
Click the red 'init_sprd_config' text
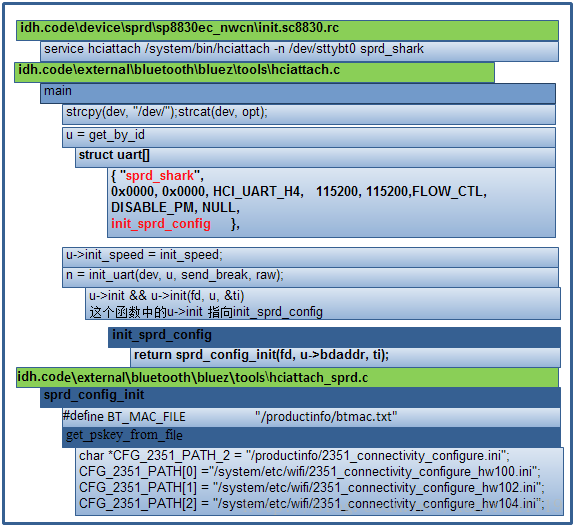point(161,224)
